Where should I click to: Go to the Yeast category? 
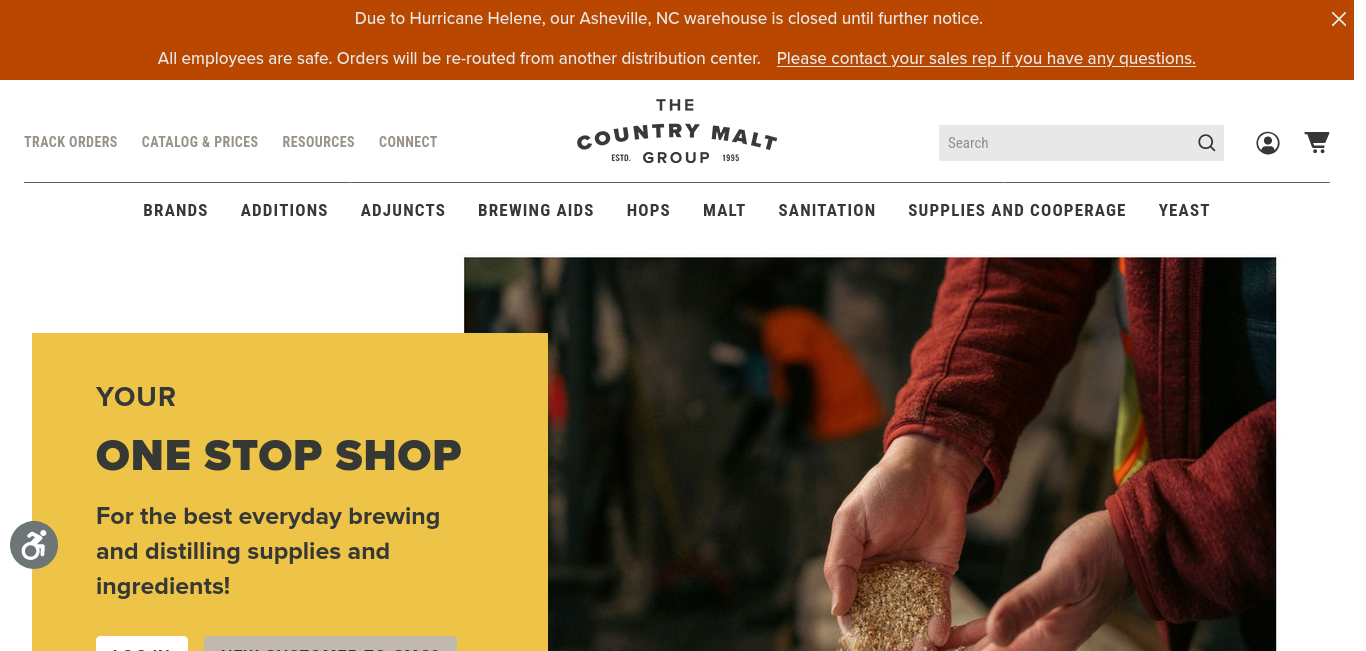coord(1184,210)
